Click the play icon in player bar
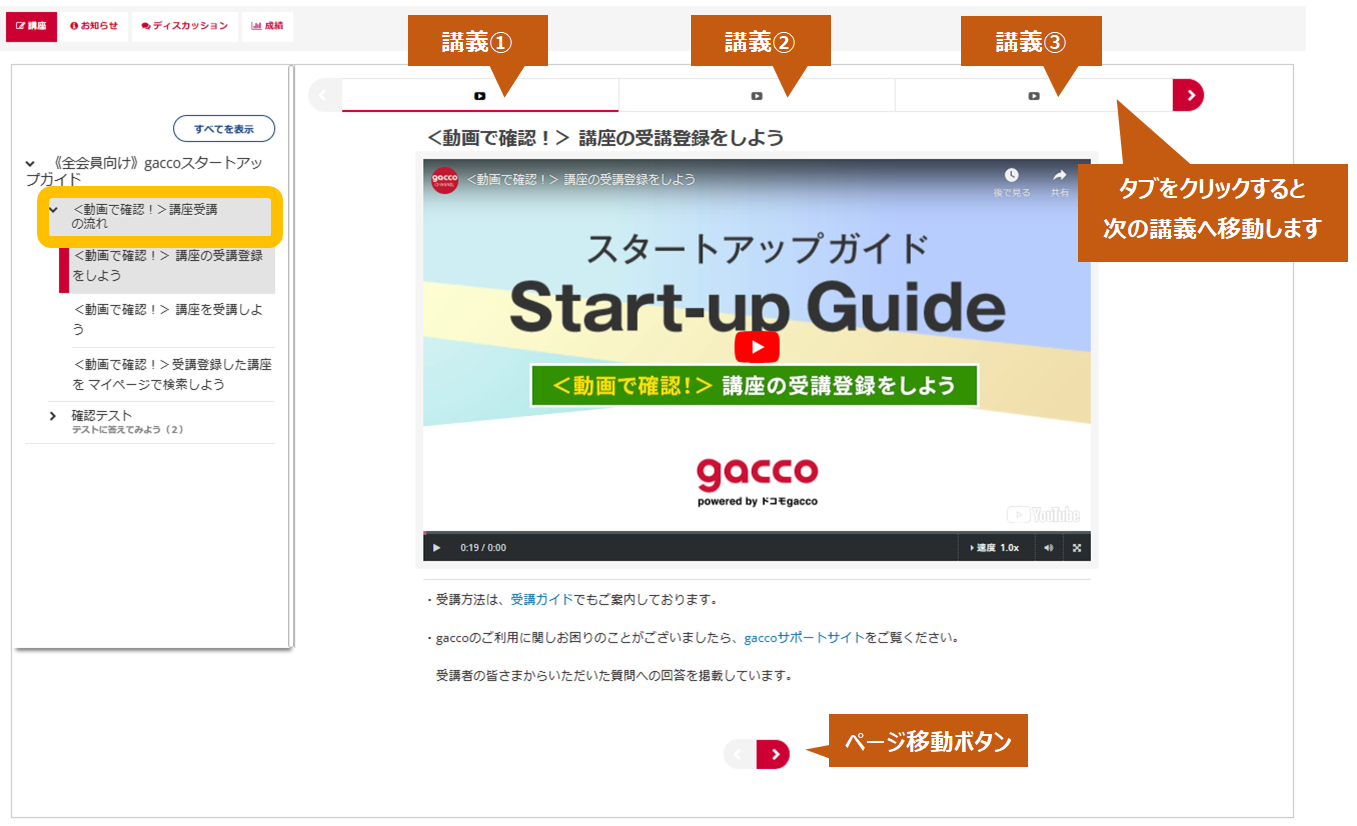 436,548
